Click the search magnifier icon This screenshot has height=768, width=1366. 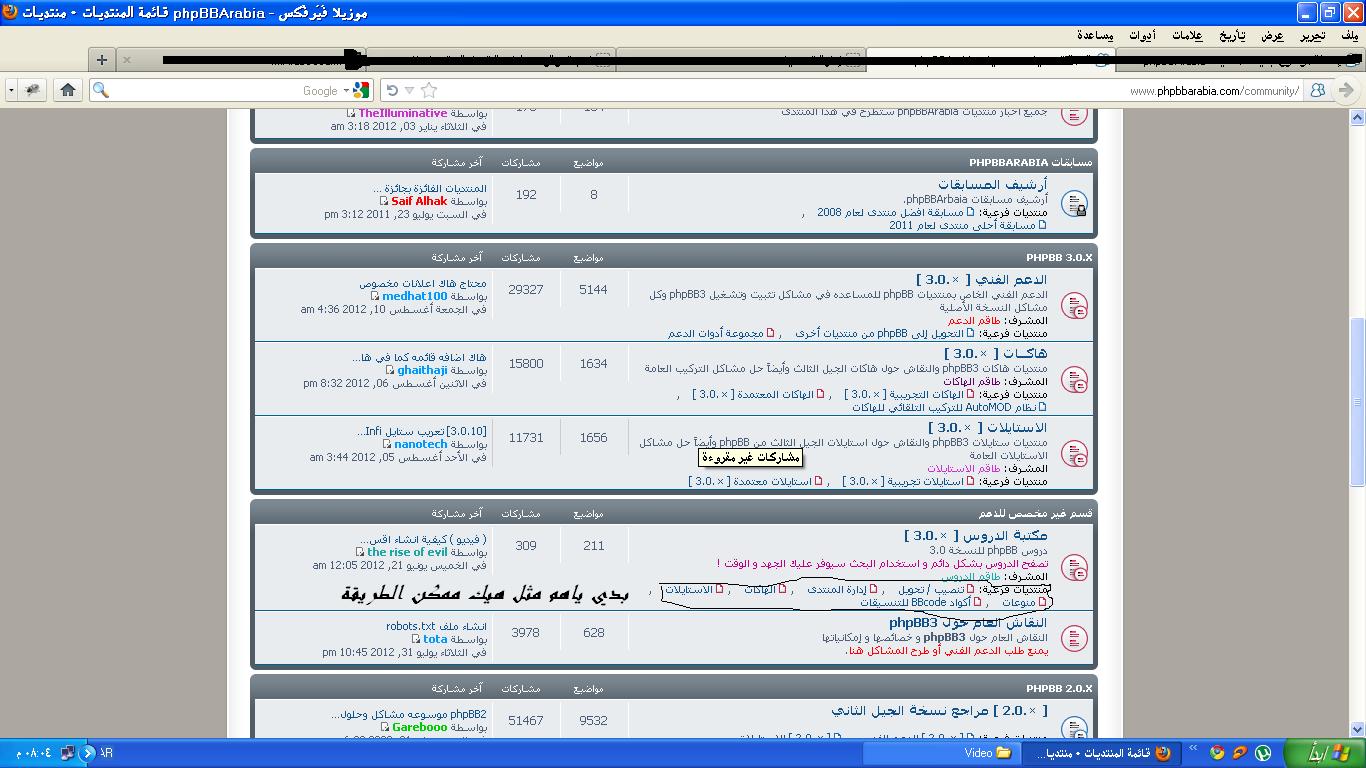(100, 90)
